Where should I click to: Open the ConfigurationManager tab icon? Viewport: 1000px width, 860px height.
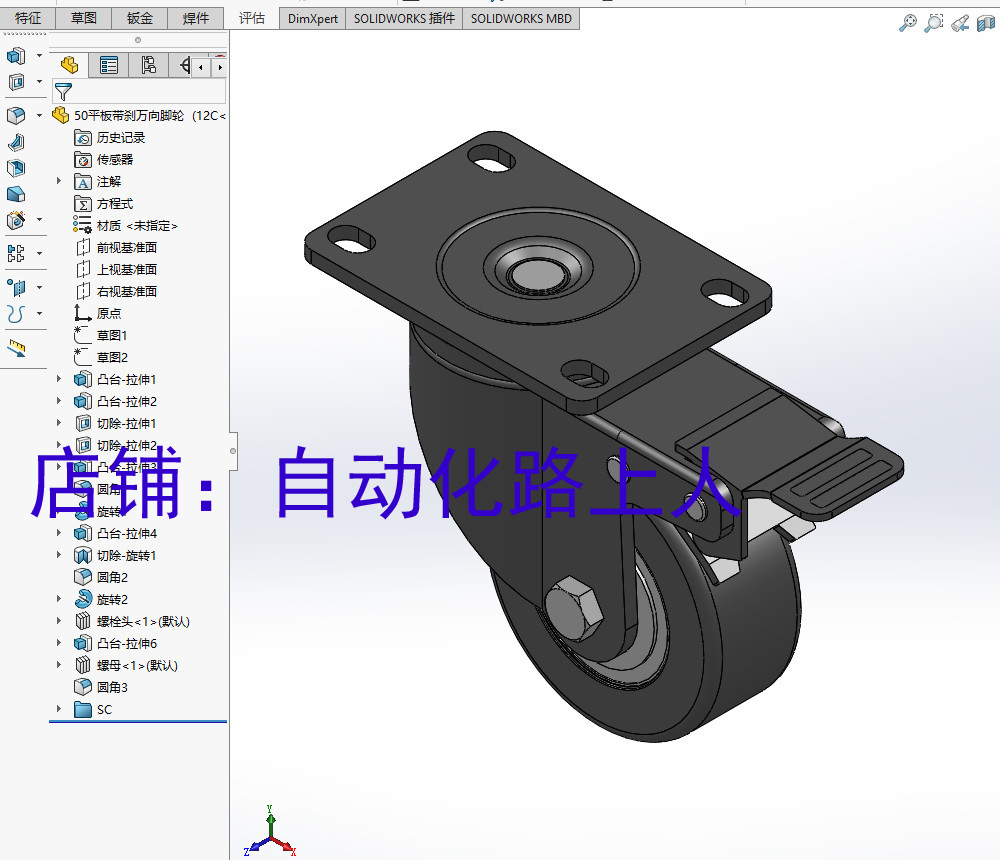149,65
